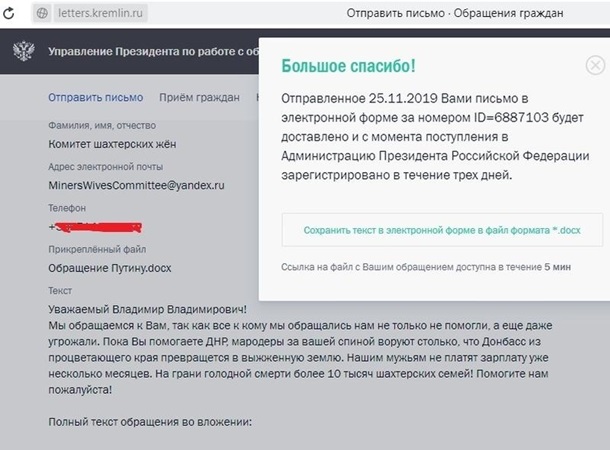Save the letter text as a .docx file
Screen dimensions: 610x450
click(x=441, y=230)
